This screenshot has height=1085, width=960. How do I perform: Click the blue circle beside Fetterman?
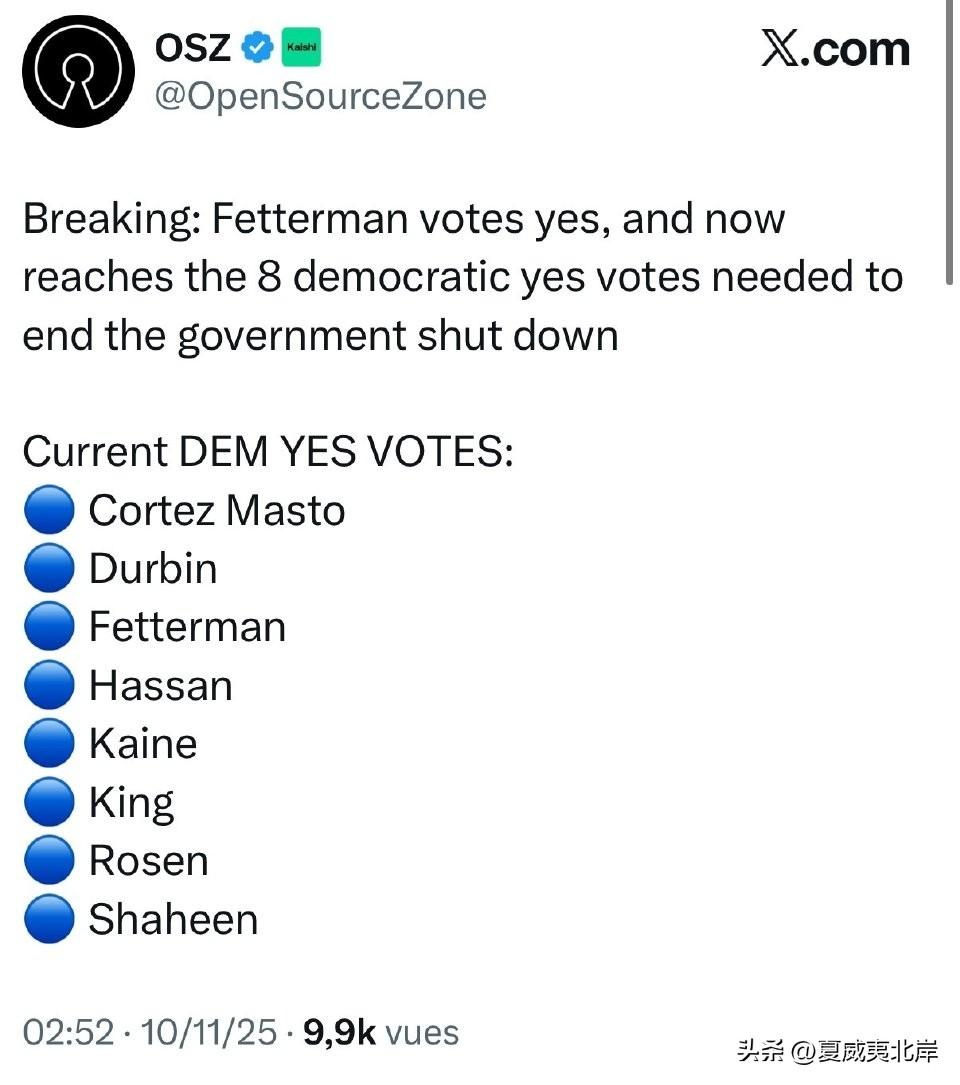(49, 627)
